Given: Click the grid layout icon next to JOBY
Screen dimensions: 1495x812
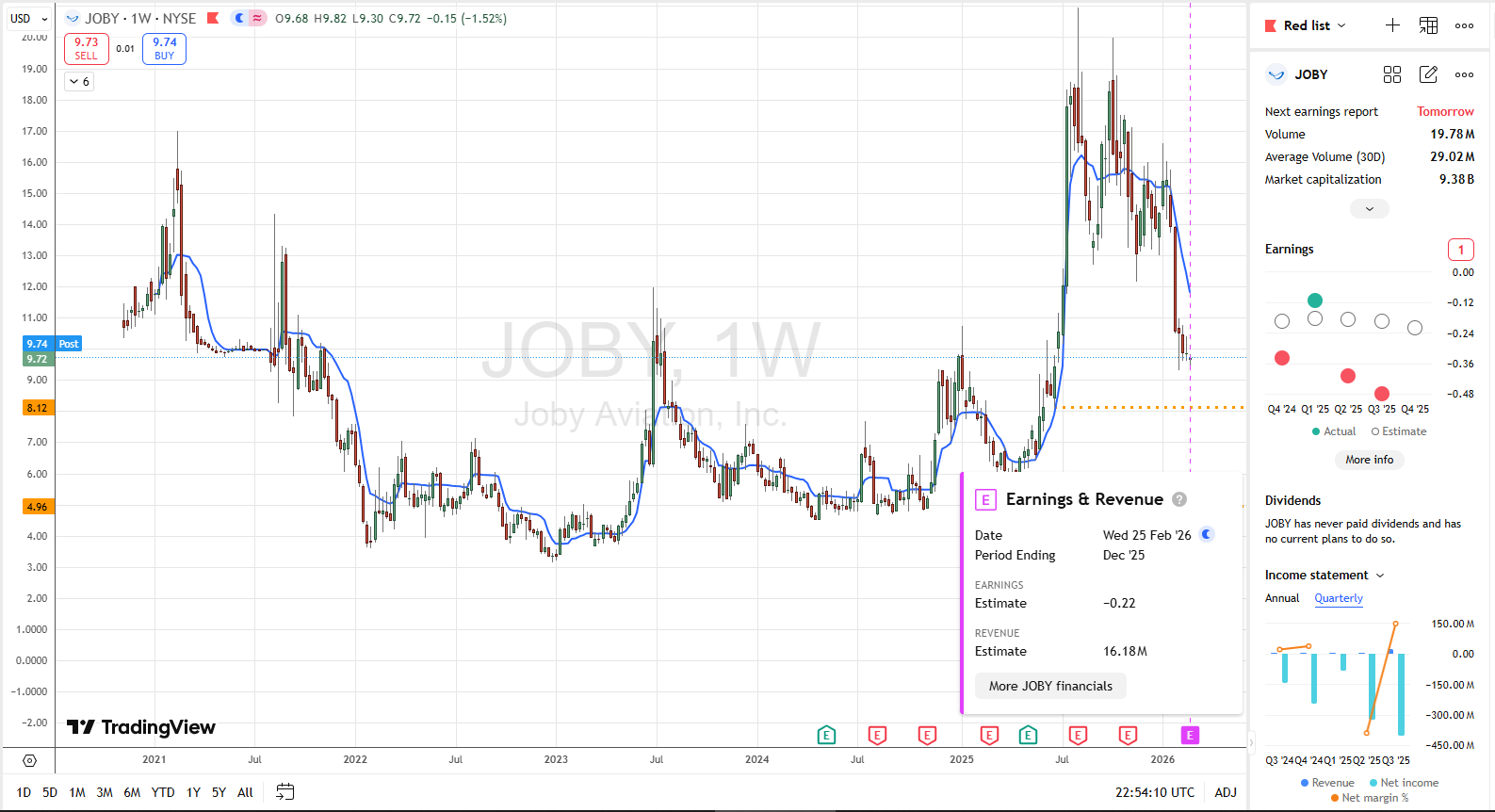Looking at the screenshot, I should click(1392, 74).
